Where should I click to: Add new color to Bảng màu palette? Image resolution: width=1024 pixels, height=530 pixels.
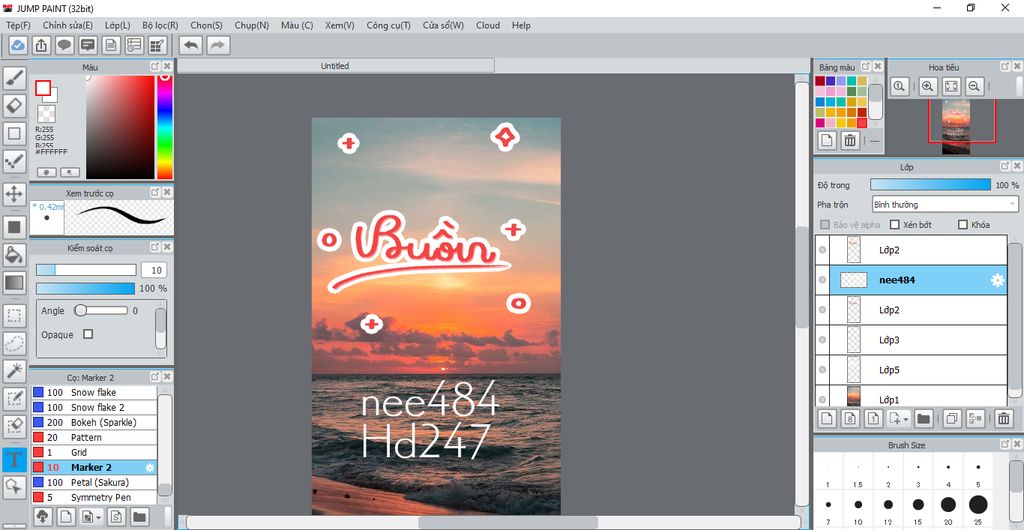click(827, 140)
